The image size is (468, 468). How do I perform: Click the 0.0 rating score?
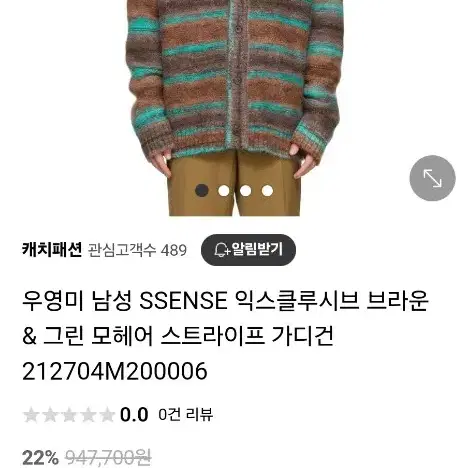point(134,415)
